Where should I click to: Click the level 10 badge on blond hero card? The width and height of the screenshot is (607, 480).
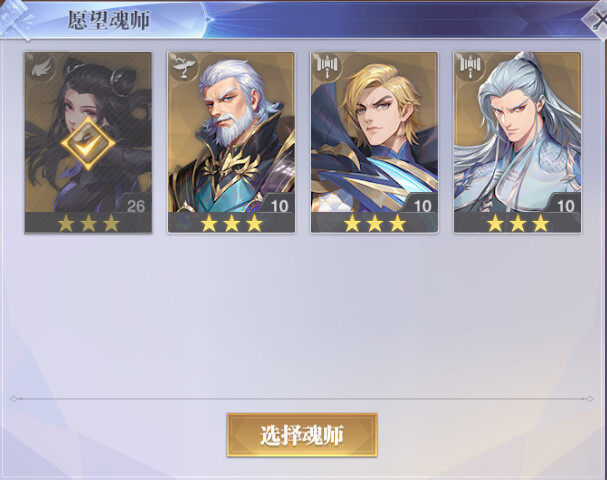point(422,204)
